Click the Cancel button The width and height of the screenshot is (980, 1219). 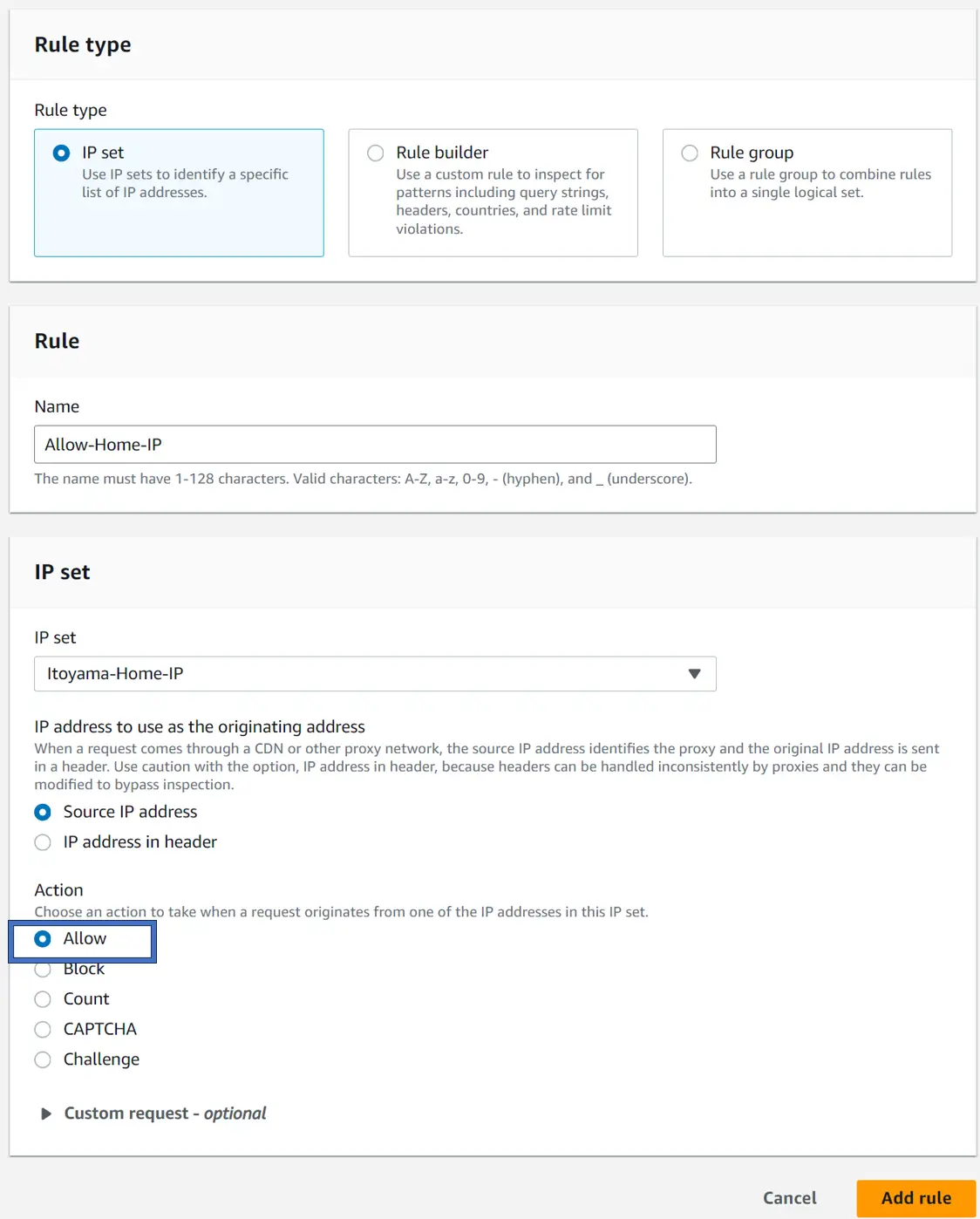790,1198
